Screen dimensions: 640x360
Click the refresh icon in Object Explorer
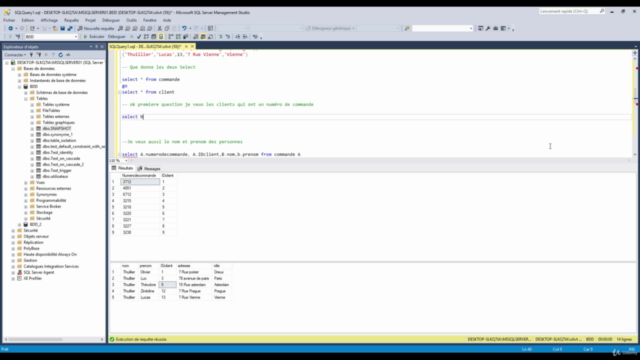pyautogui.click(x=60, y=55)
